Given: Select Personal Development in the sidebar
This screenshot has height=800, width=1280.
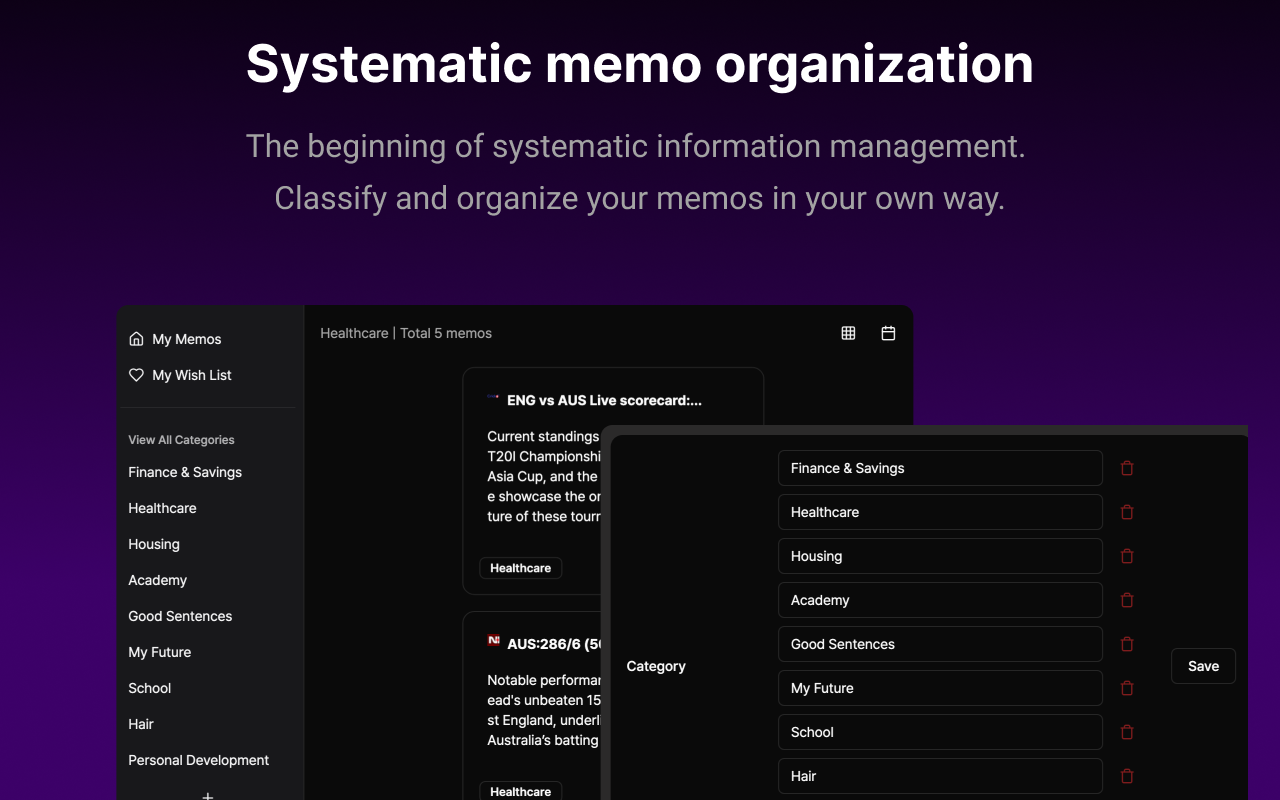Looking at the screenshot, I should (x=198, y=760).
